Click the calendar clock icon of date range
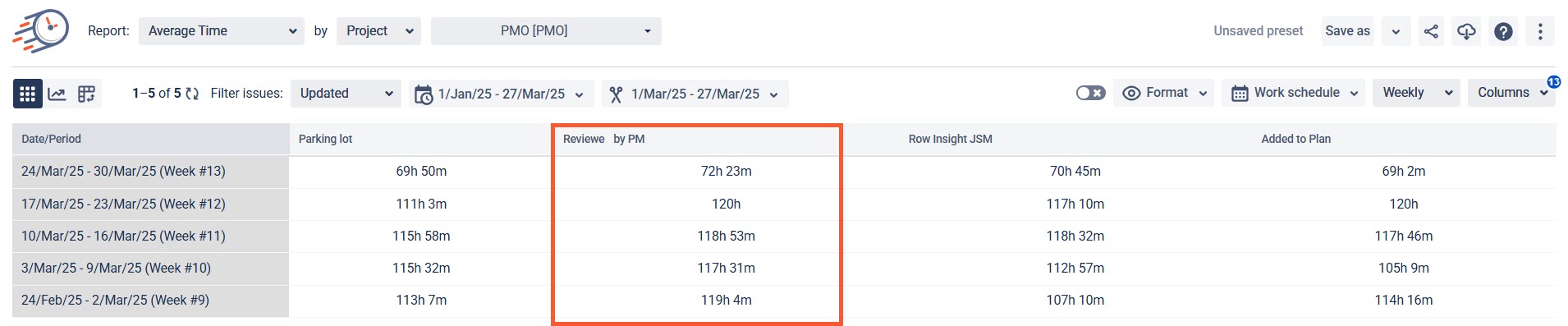 [x=424, y=94]
